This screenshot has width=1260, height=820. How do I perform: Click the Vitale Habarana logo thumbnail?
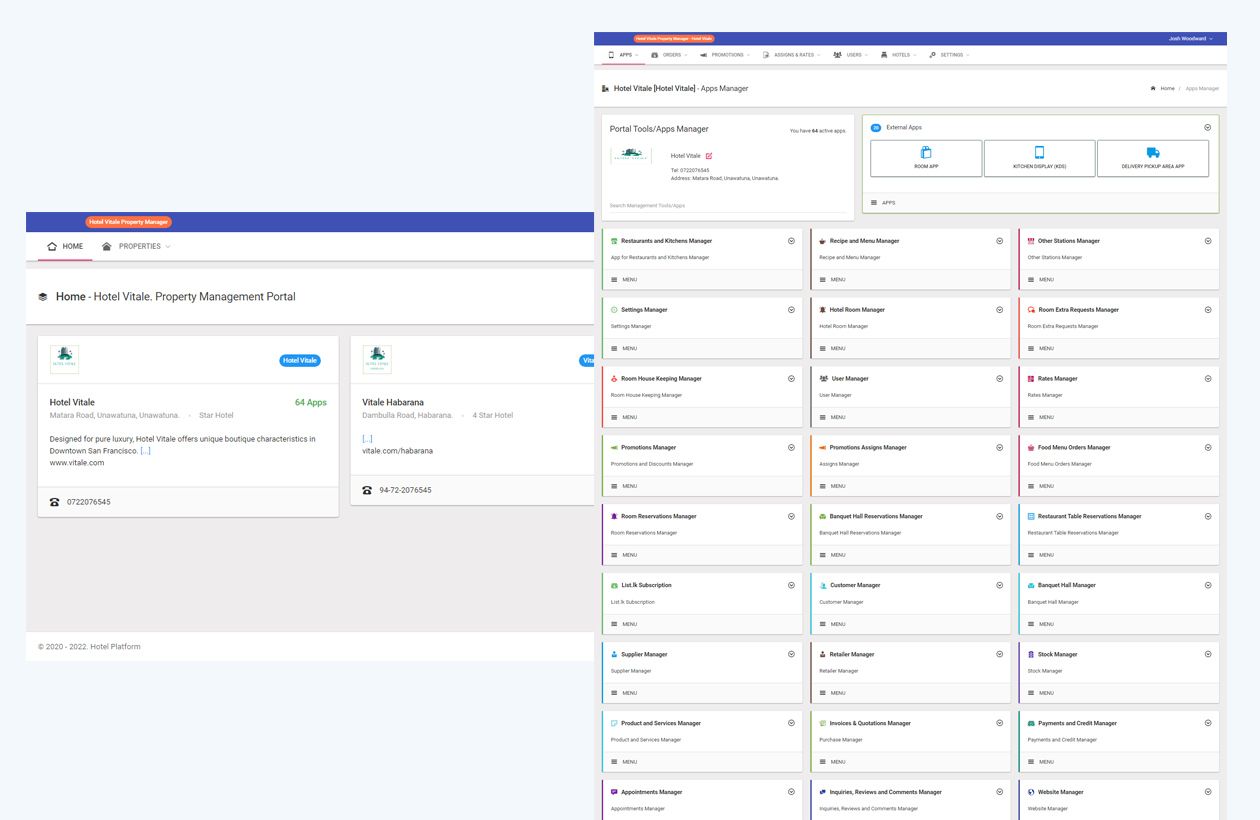tap(377, 360)
